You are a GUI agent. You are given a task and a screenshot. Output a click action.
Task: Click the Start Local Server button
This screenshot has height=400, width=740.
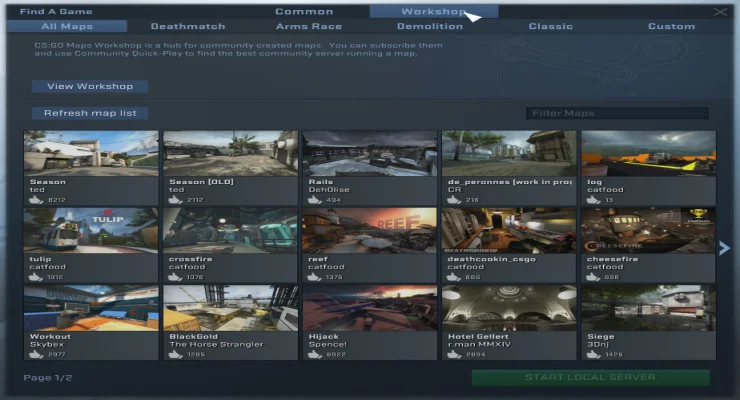[x=591, y=377]
